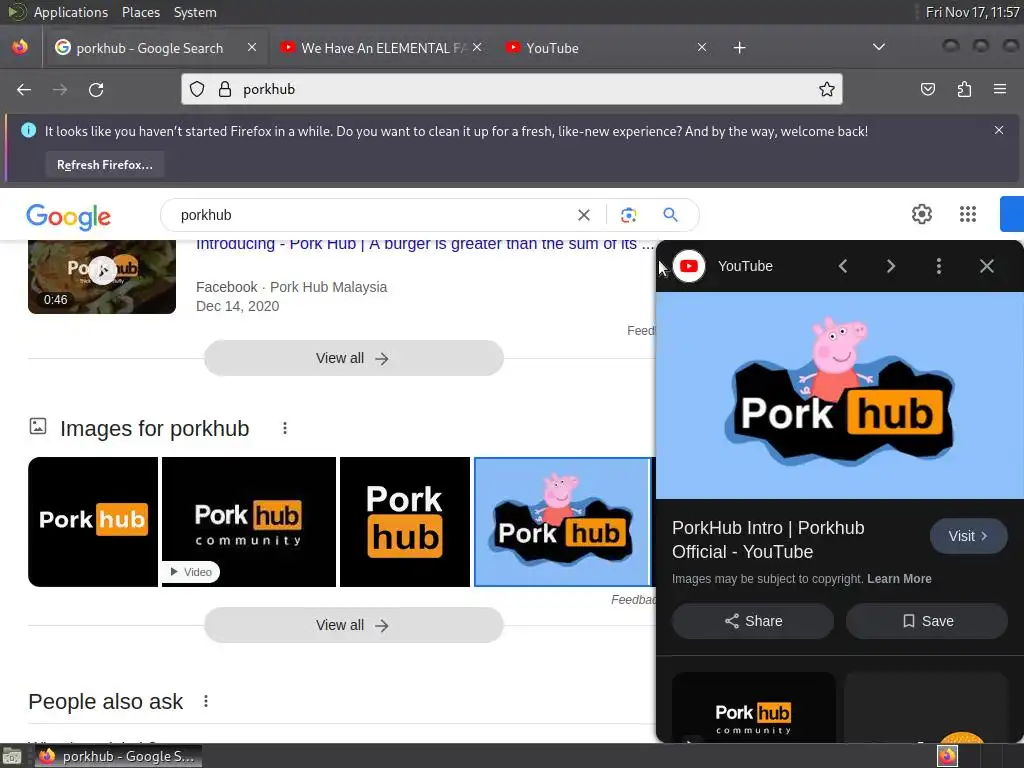Click the porkhub Firefox taskbar entry

[118, 756]
